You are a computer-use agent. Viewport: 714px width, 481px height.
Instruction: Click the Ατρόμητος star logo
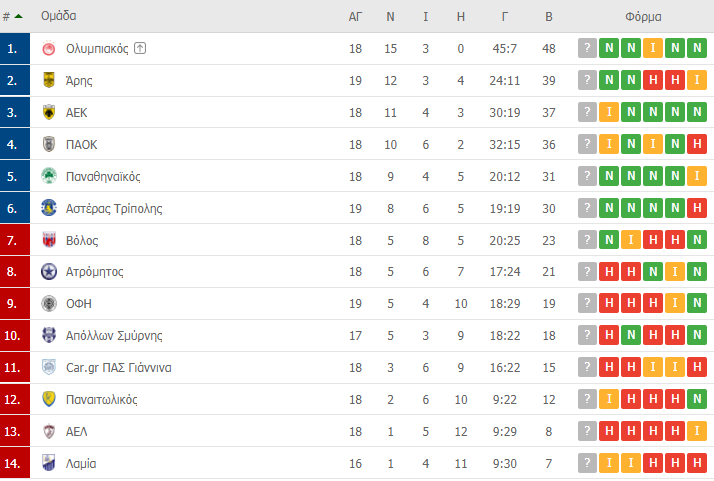[49, 271]
